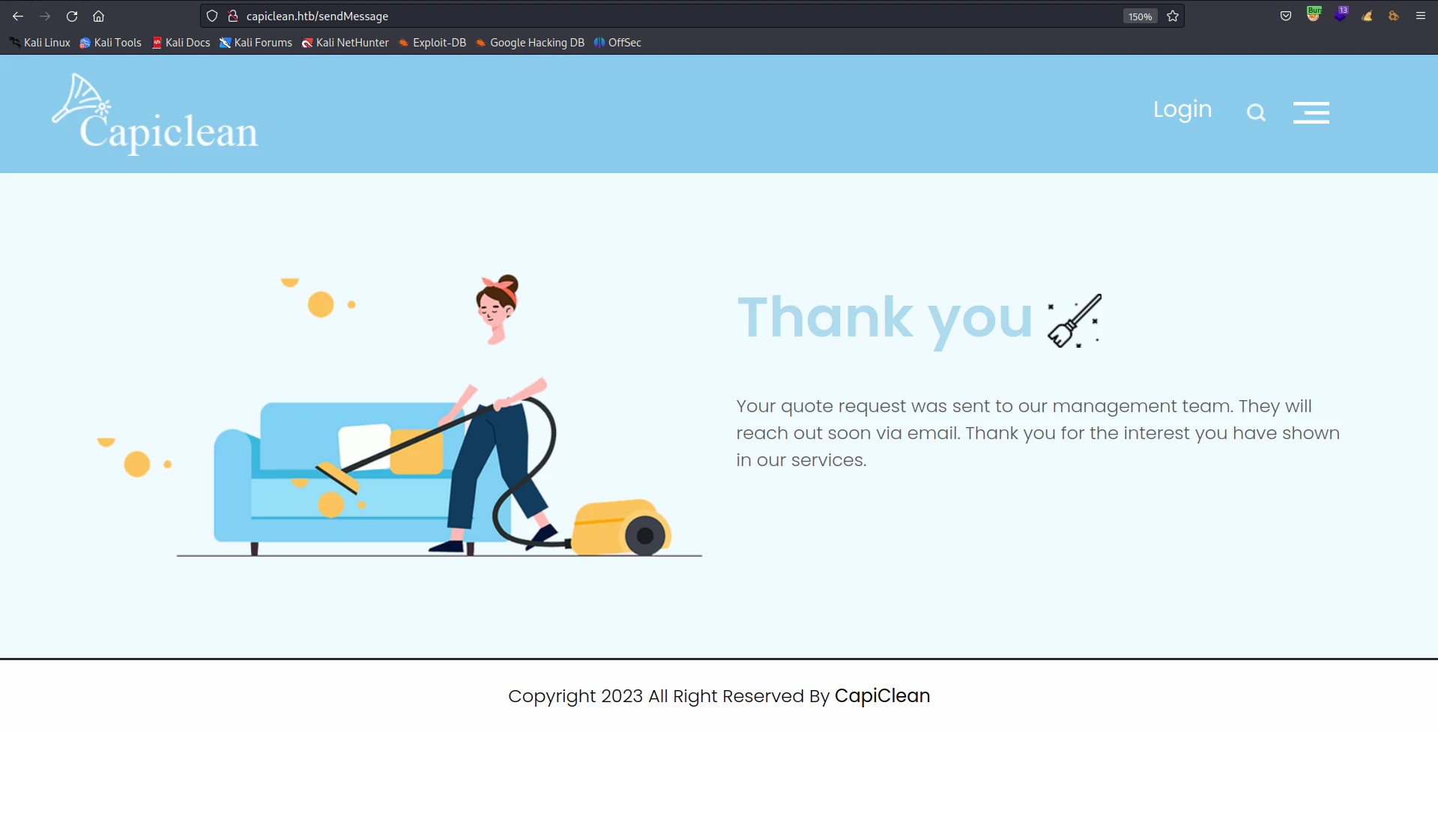Expand the hamburger navigation menu
Screen dimensions: 1438x840
[x=1311, y=112]
